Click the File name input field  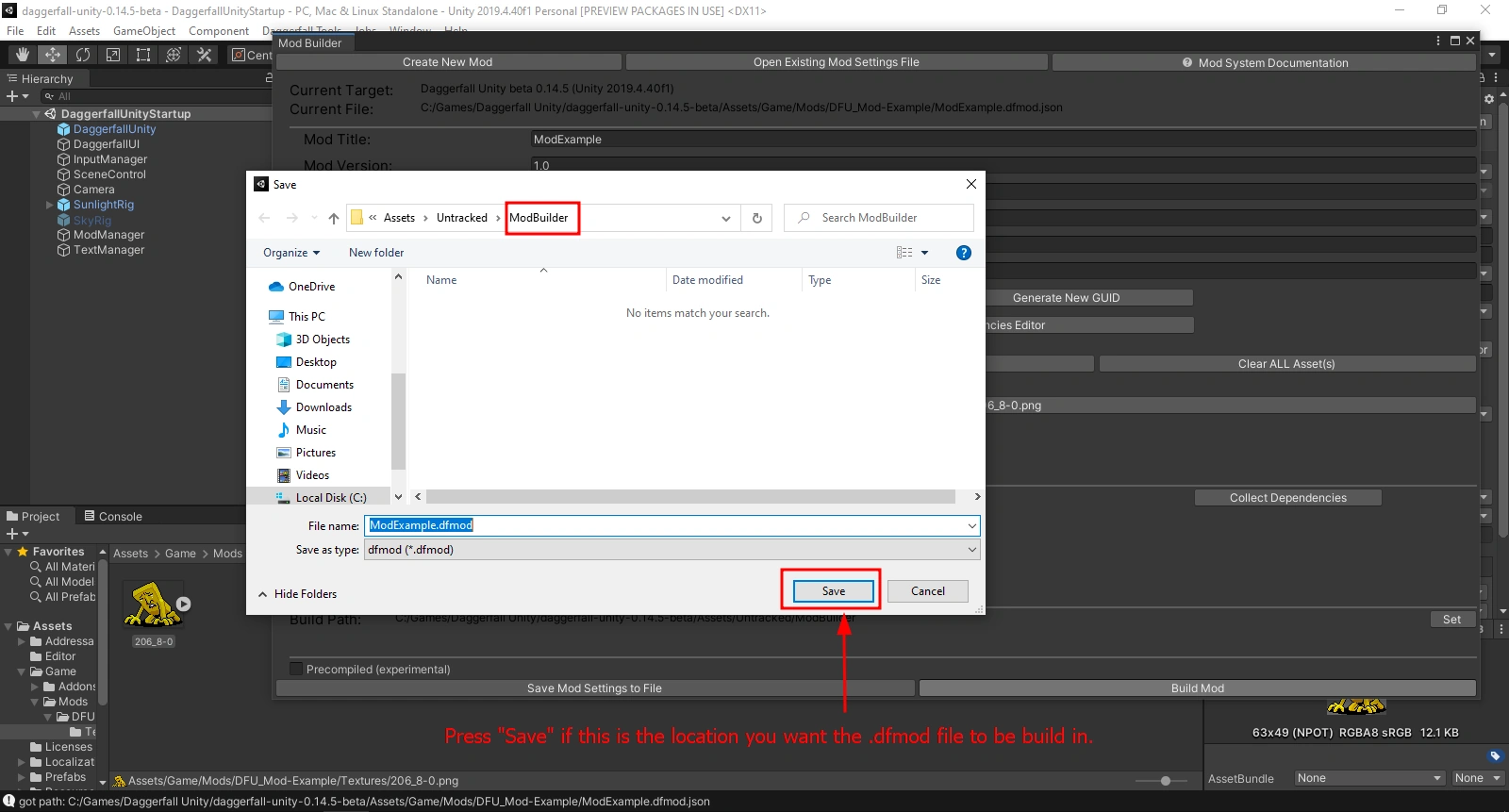click(x=665, y=525)
